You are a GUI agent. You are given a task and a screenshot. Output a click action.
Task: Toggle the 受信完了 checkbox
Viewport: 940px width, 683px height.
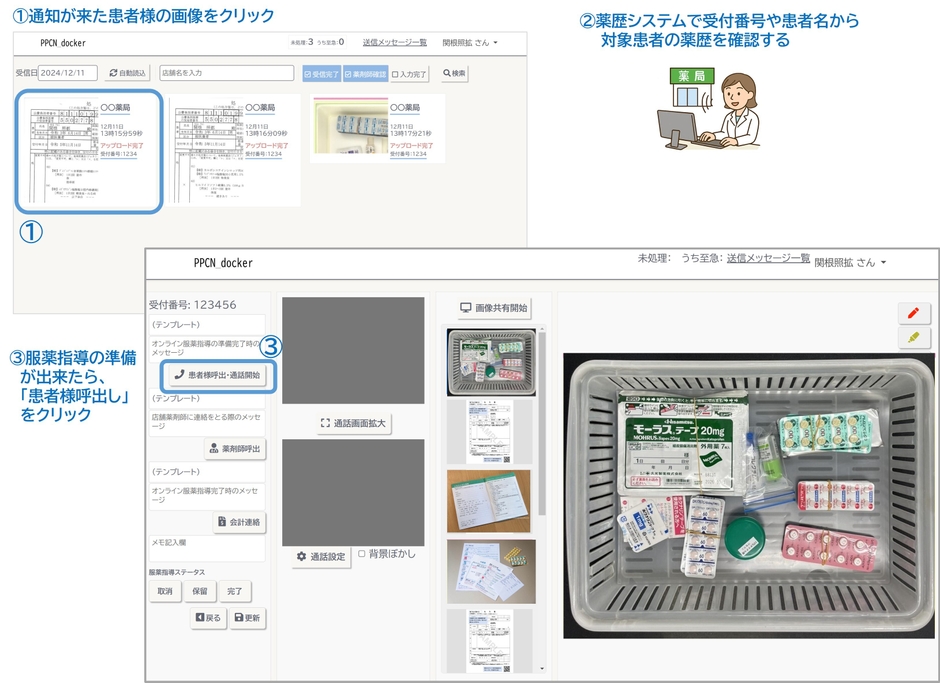click(307, 72)
